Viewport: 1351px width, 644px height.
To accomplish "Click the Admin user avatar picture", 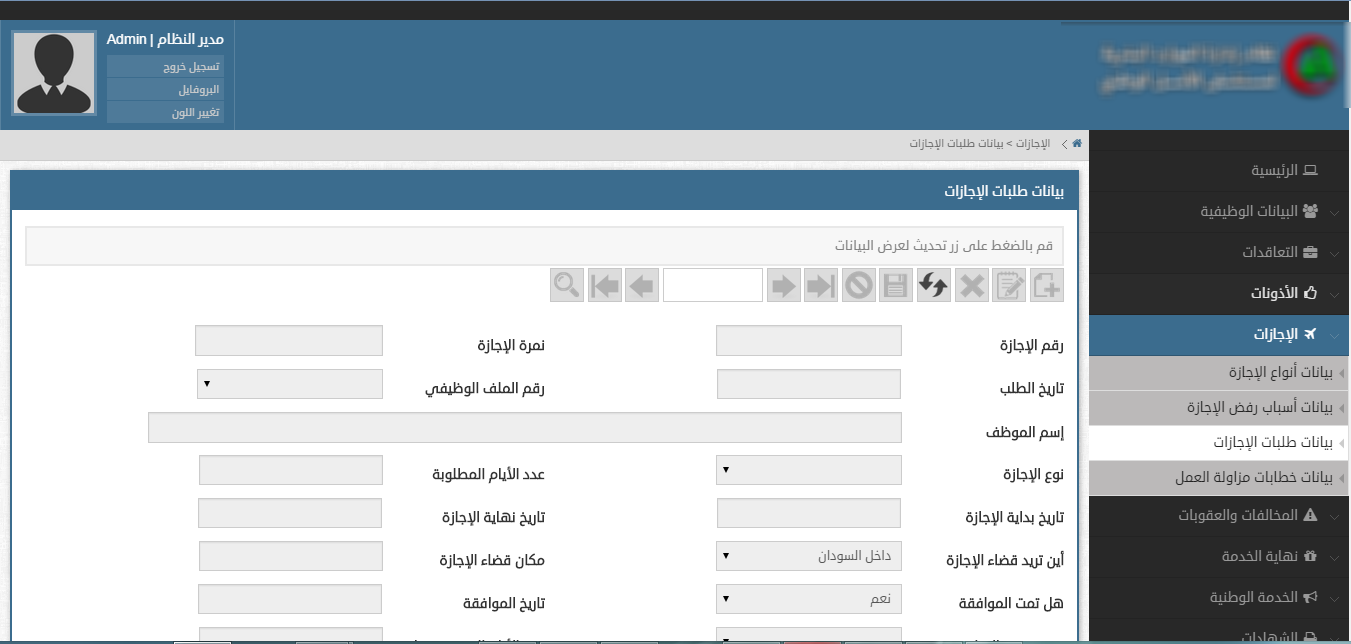I will click(x=54, y=75).
